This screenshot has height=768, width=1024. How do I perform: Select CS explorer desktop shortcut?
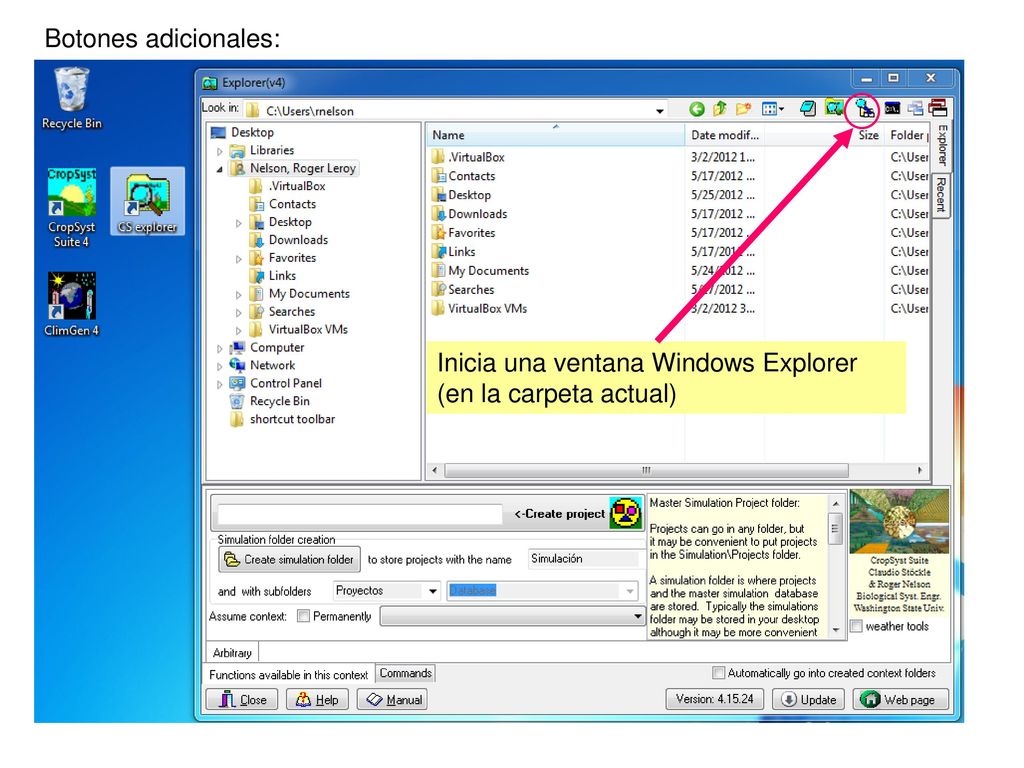pyautogui.click(x=148, y=202)
